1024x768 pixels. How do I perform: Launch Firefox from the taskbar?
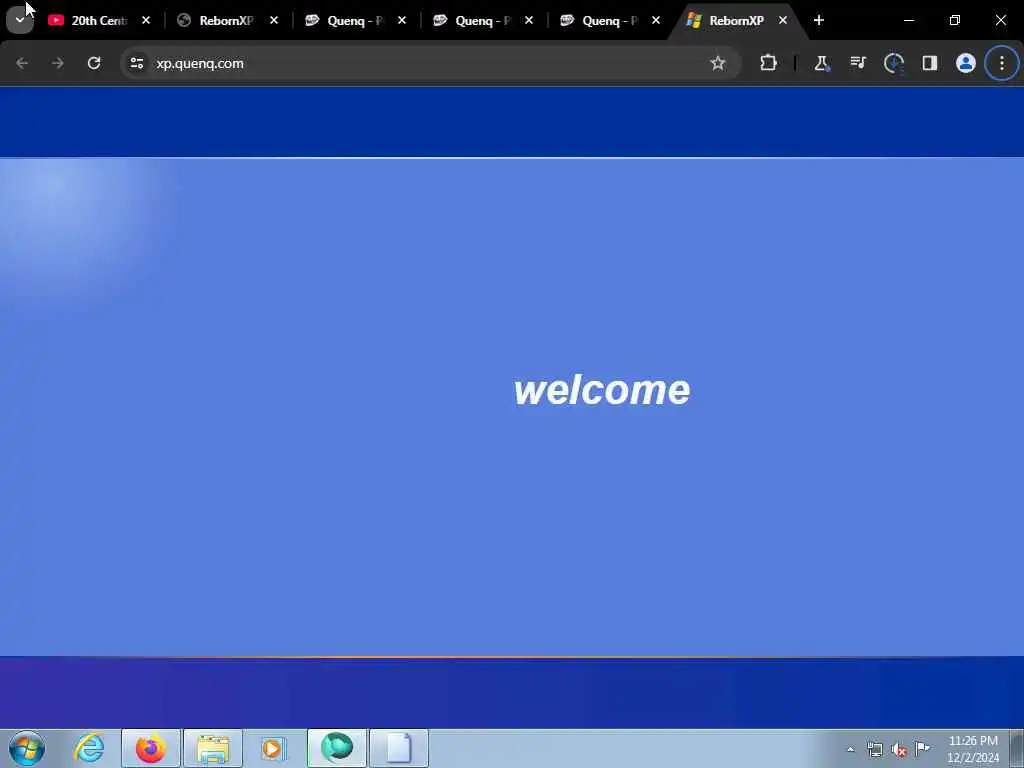pyautogui.click(x=150, y=748)
